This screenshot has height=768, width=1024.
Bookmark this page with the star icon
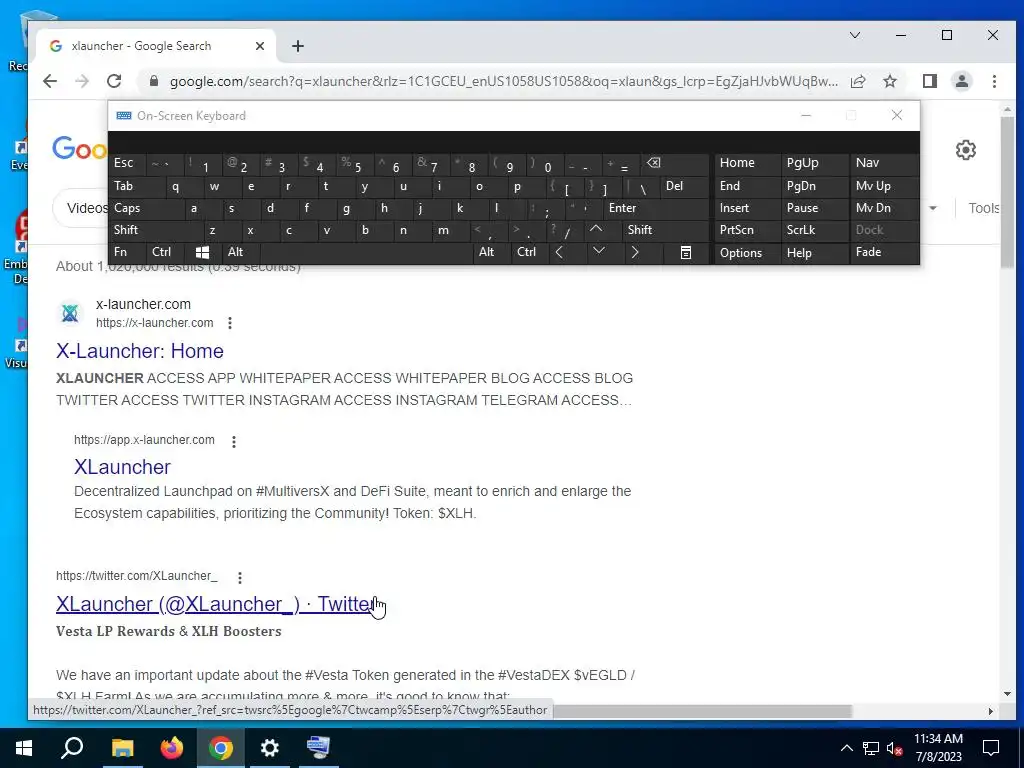pos(889,81)
